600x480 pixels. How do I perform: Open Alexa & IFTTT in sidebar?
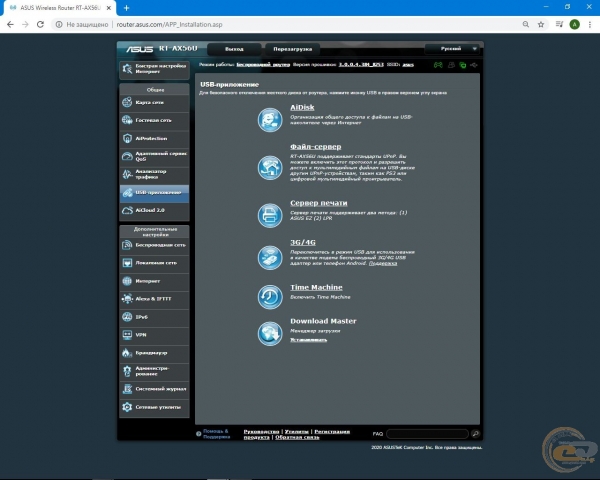pyautogui.click(x=154, y=299)
